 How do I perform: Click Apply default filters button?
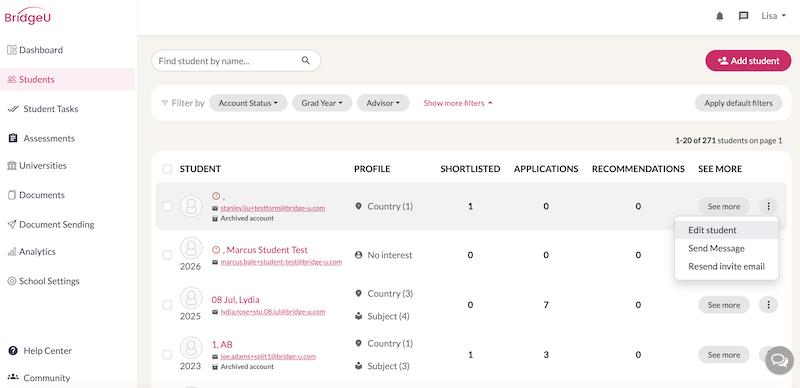[x=738, y=103]
